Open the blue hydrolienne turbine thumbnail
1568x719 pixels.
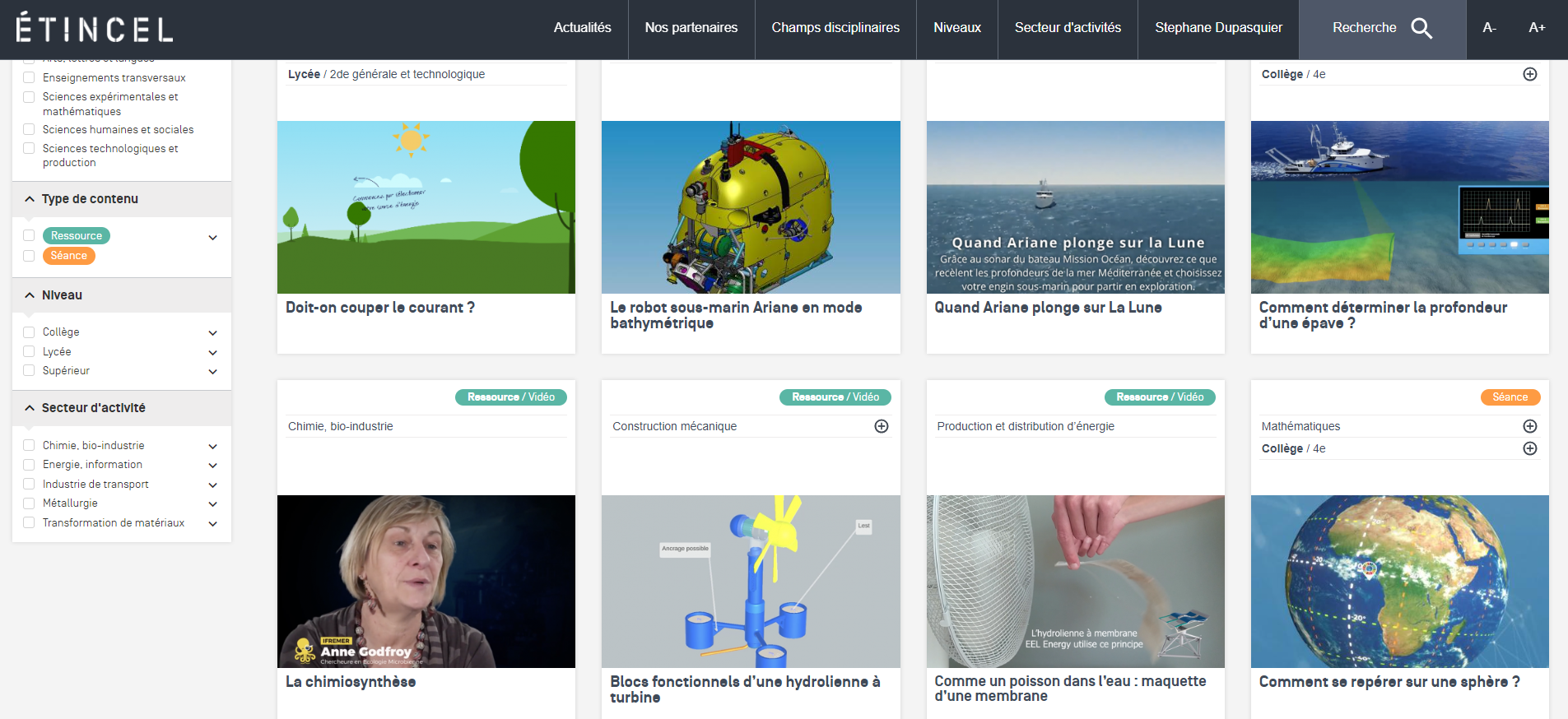point(751,582)
